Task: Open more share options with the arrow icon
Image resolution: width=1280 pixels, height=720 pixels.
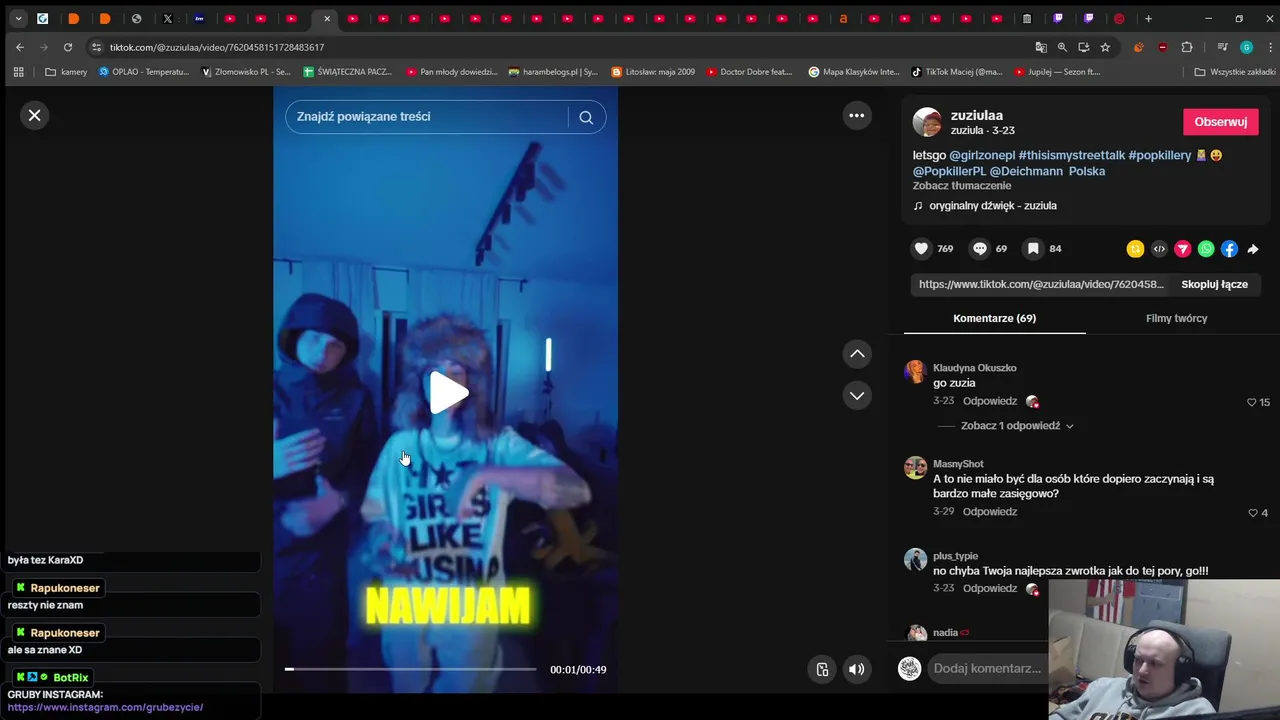Action: [x=1253, y=249]
